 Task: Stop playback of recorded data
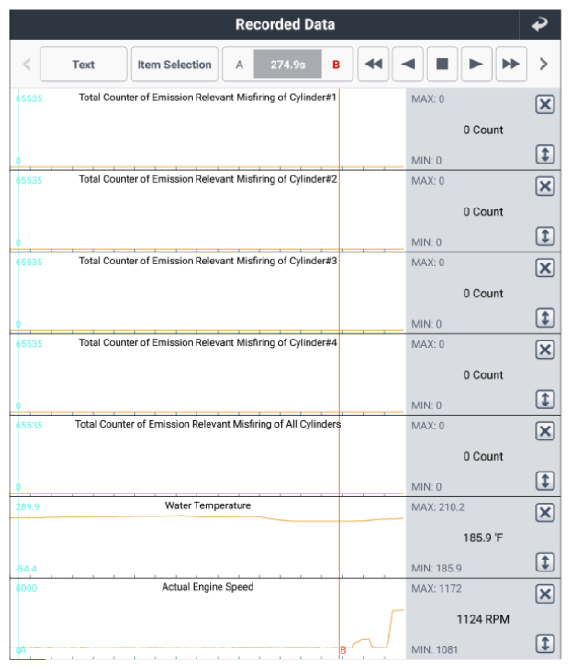[x=442, y=64]
